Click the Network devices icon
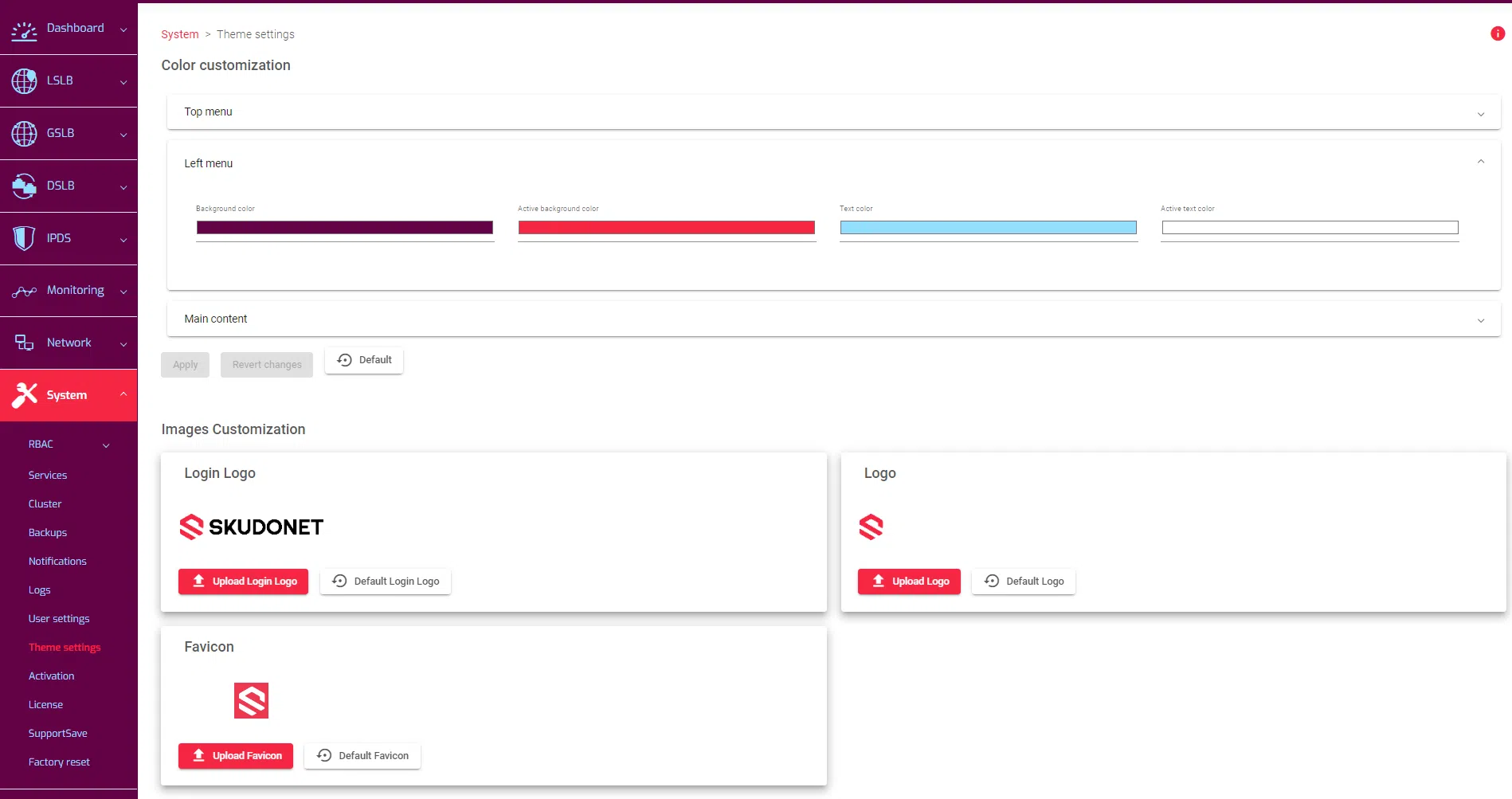This screenshot has height=799, width=1512. tap(24, 343)
